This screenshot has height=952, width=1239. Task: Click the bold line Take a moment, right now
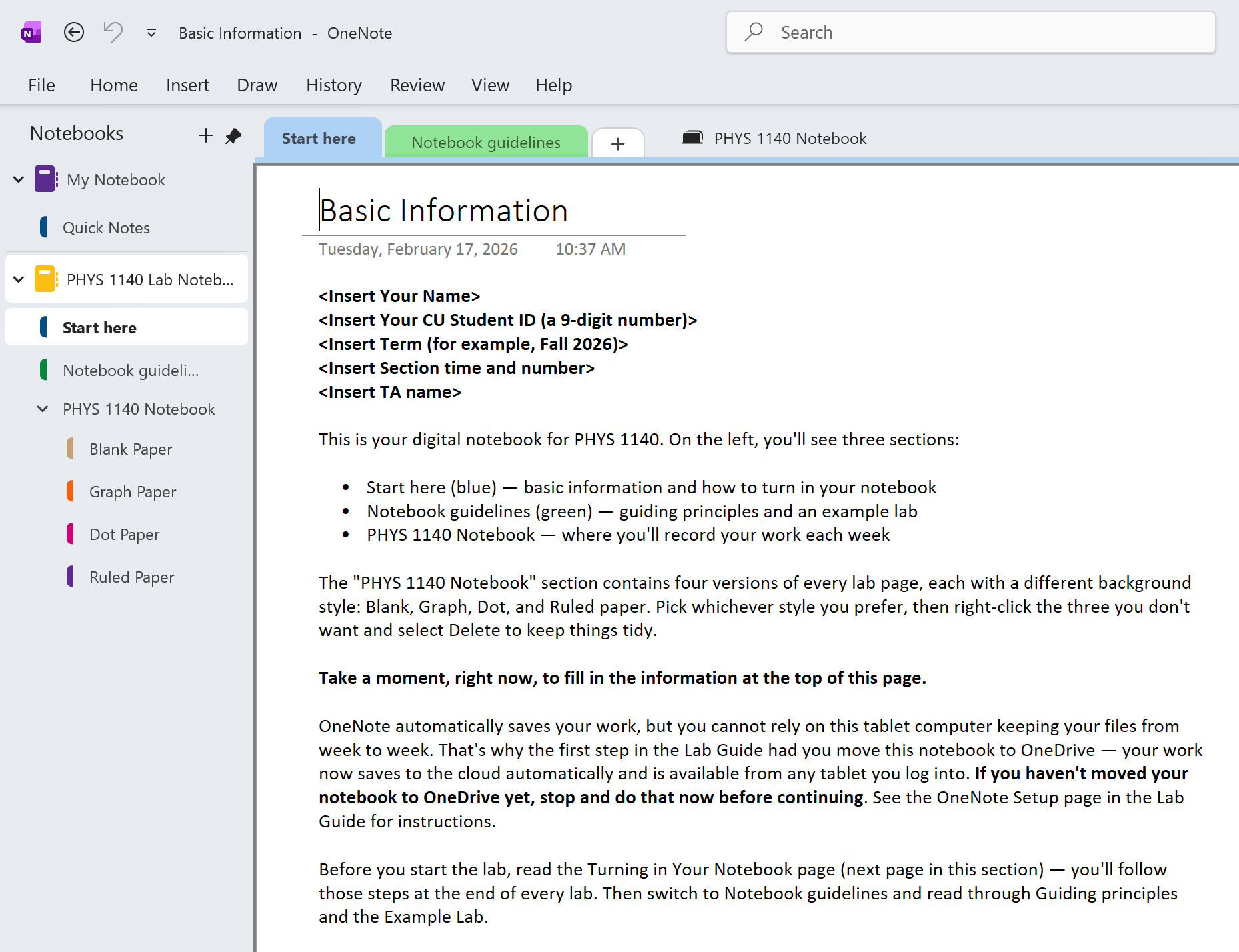(622, 678)
